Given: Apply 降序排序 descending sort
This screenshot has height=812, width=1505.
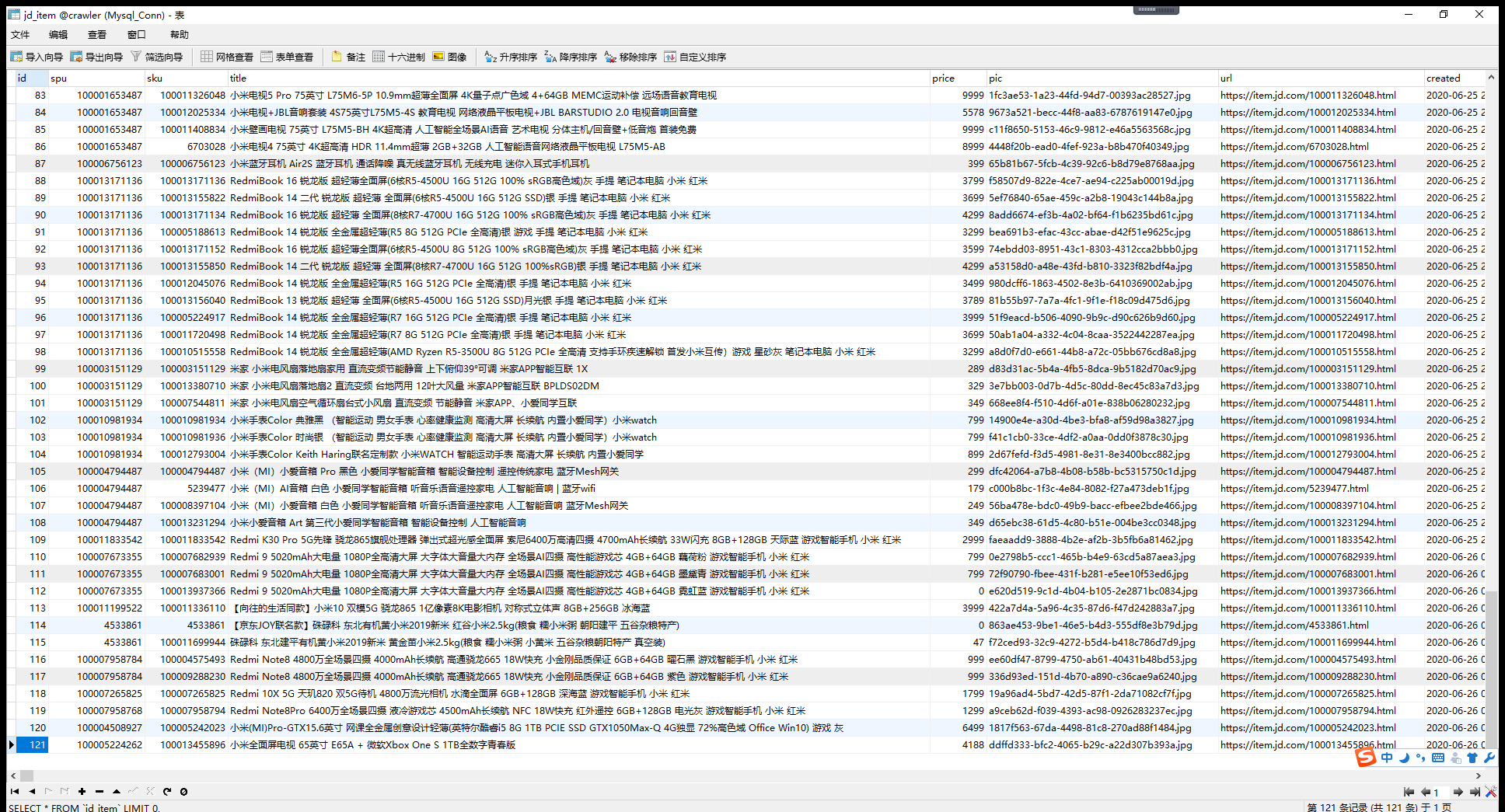Looking at the screenshot, I should coord(571,57).
